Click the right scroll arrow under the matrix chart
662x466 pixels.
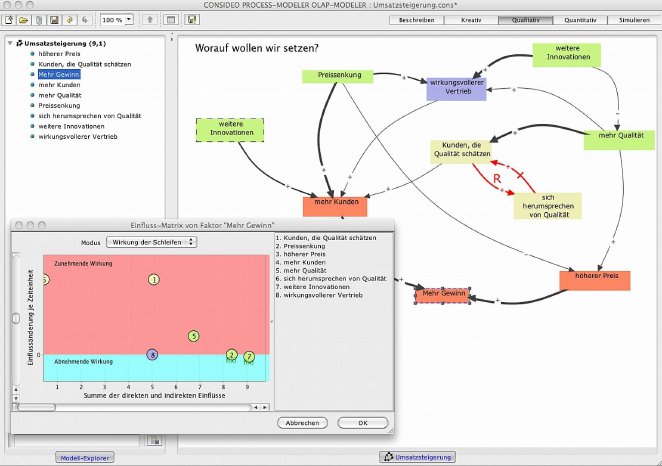(265, 407)
